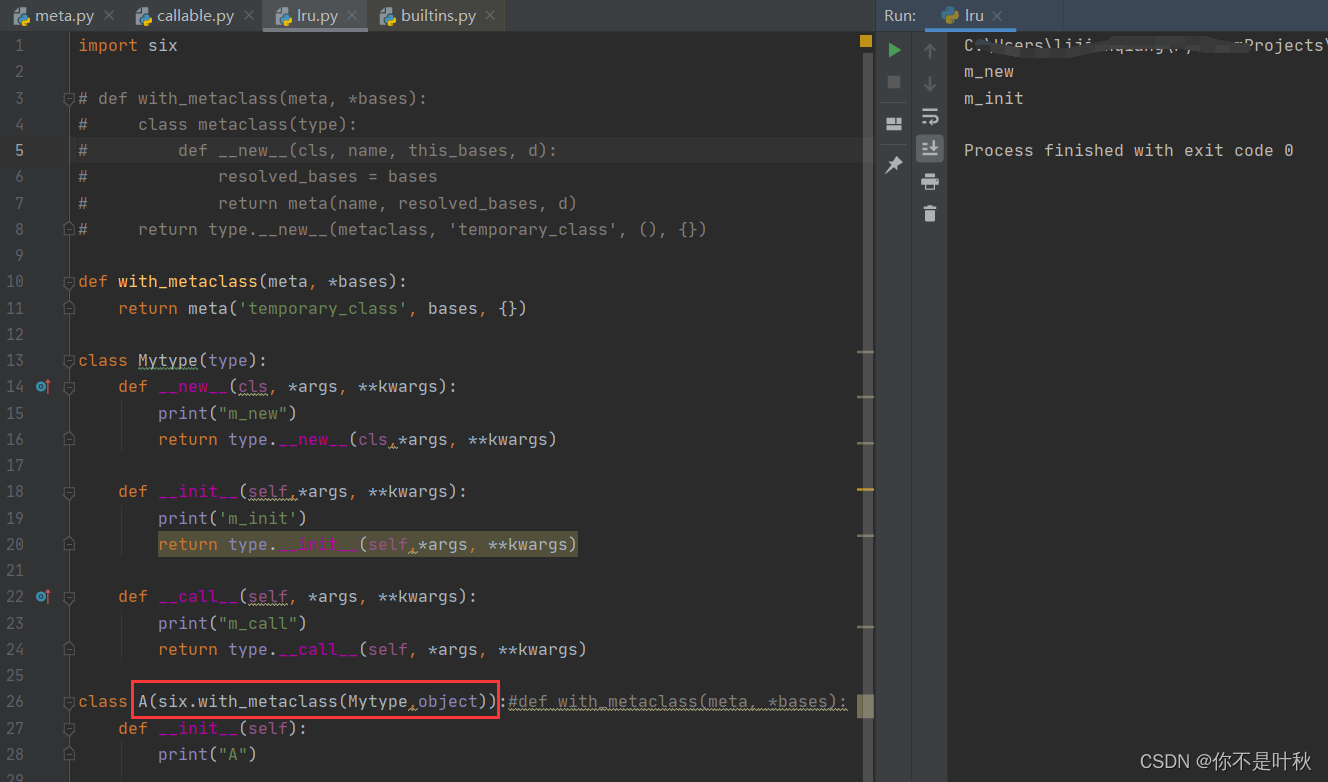
Task: Open the builtins.py tab
Action: 436,16
